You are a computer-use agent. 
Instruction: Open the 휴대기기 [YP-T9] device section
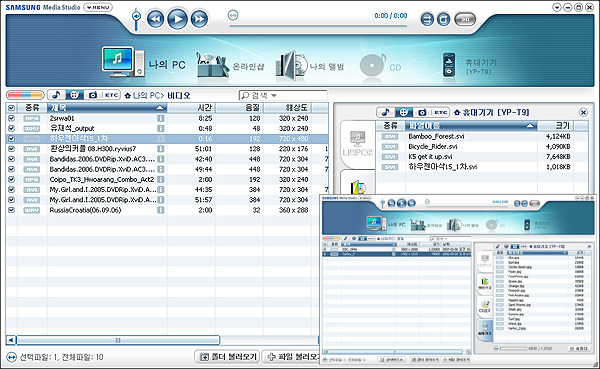[470, 66]
